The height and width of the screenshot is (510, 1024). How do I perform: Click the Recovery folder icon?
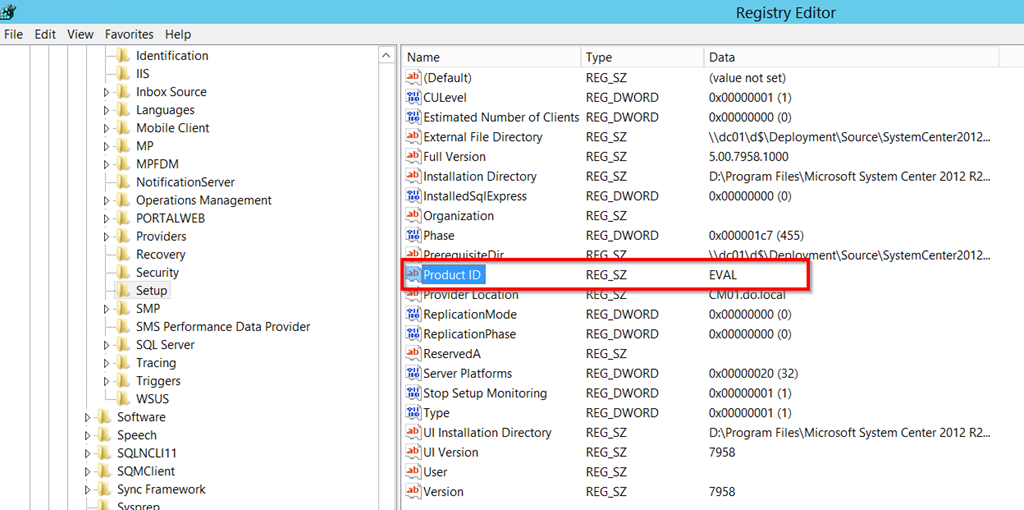pyautogui.click(x=123, y=255)
